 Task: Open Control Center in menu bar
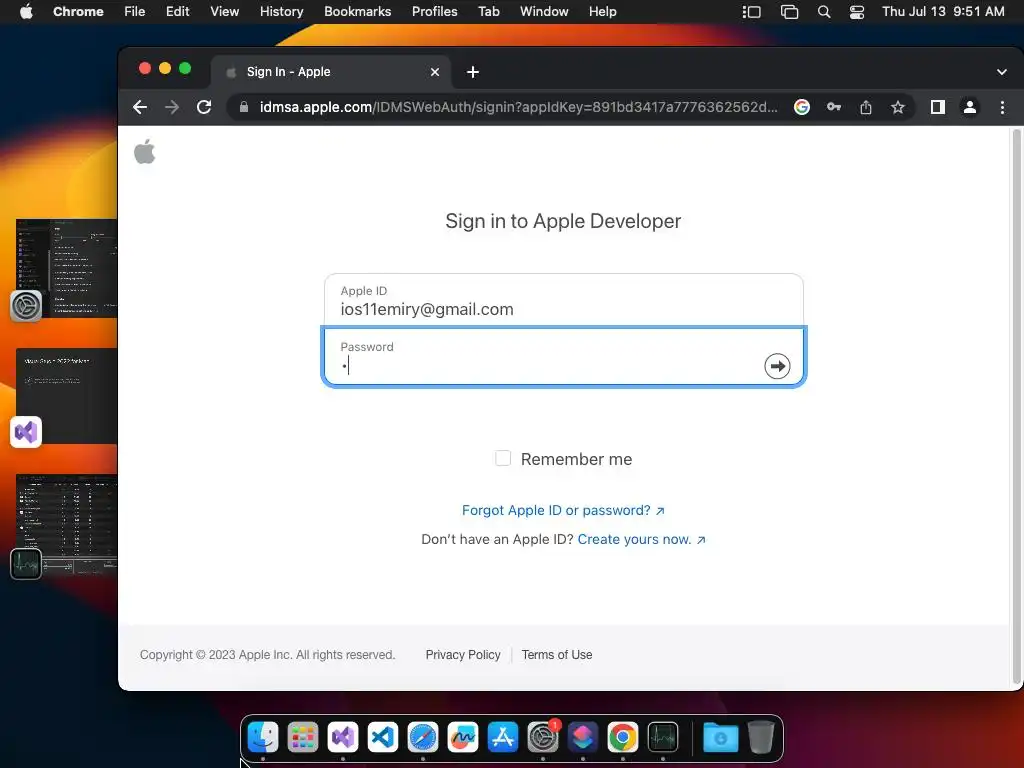coord(857,12)
